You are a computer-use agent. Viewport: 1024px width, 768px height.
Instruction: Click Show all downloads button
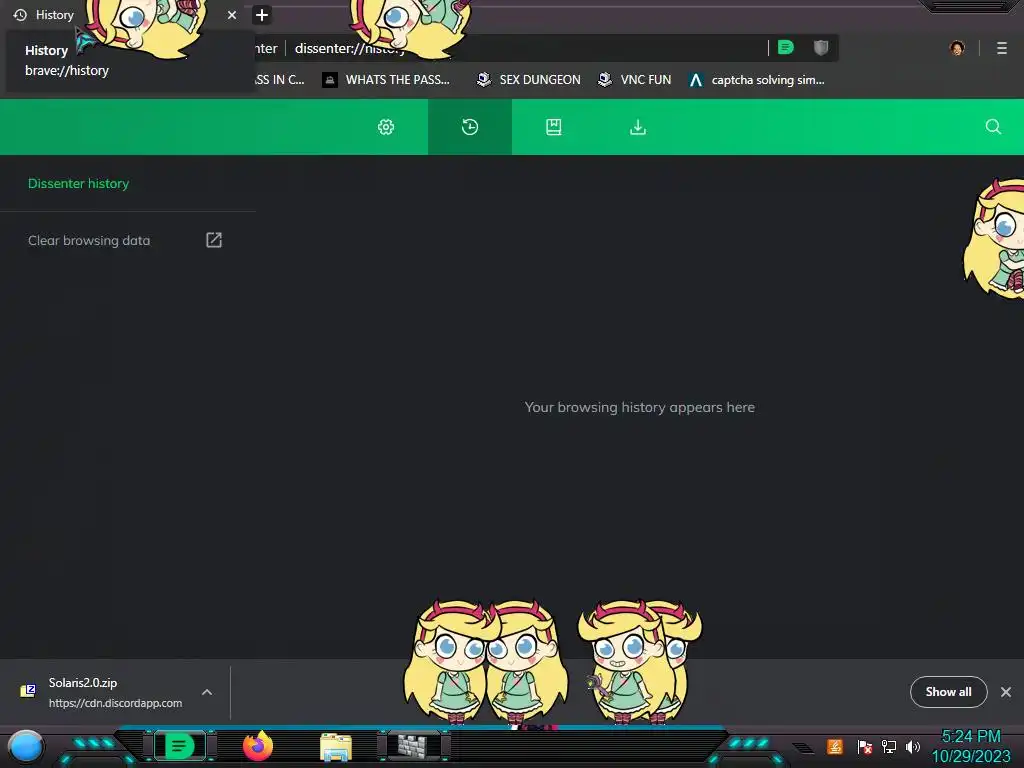(x=948, y=692)
